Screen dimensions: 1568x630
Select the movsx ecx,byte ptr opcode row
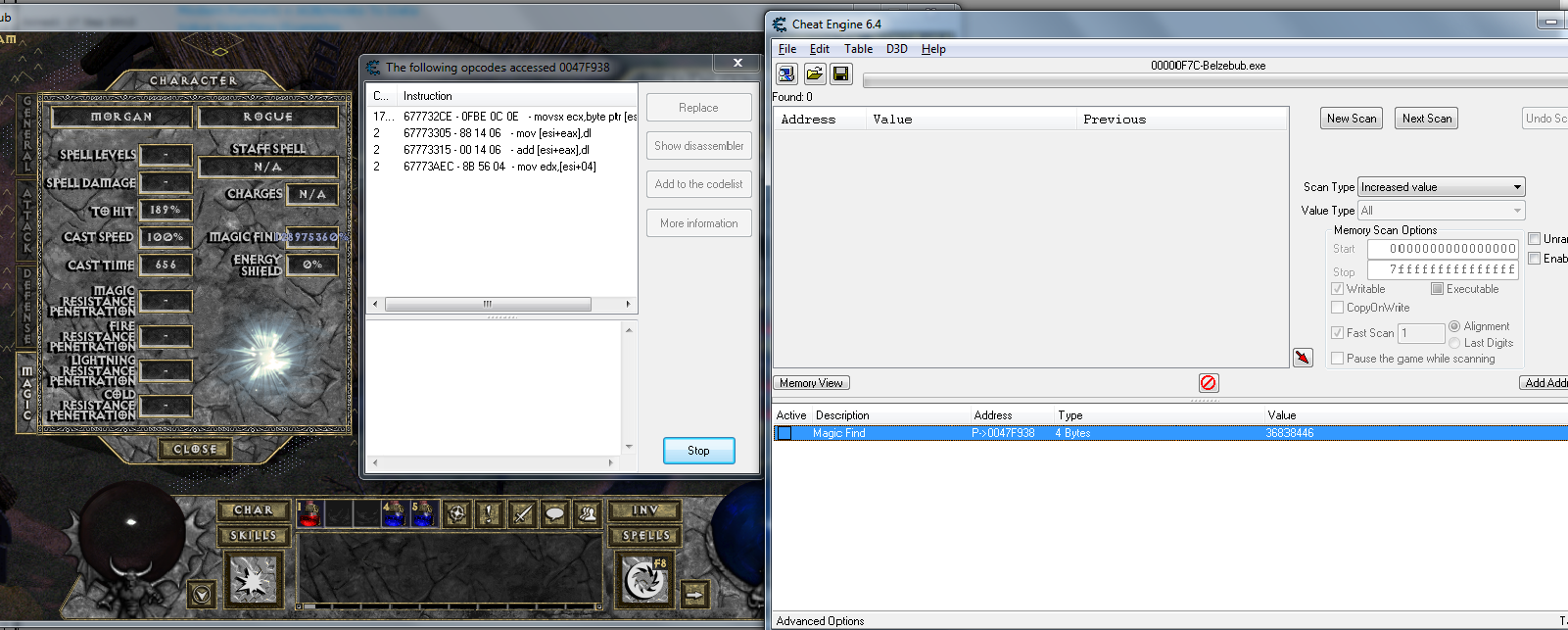(502, 117)
